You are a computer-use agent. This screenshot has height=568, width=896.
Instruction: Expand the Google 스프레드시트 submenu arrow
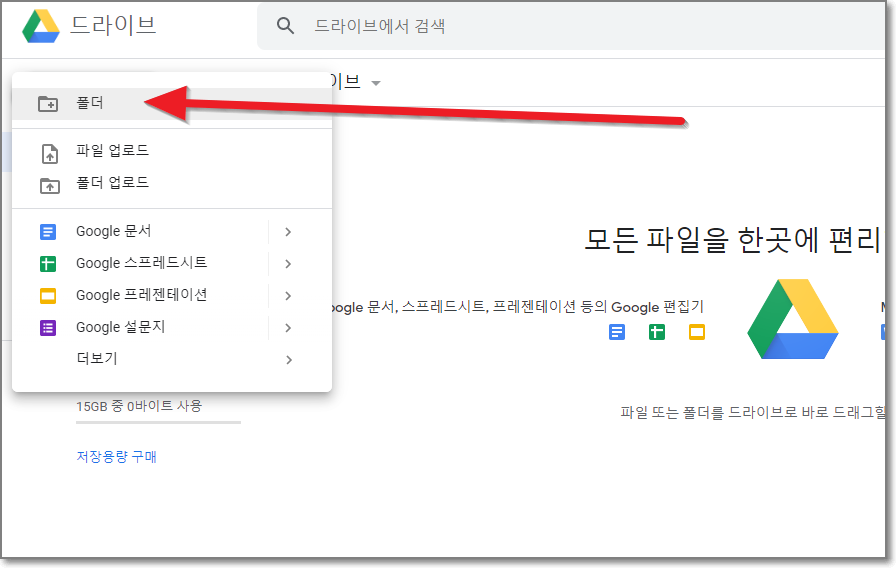click(x=289, y=263)
